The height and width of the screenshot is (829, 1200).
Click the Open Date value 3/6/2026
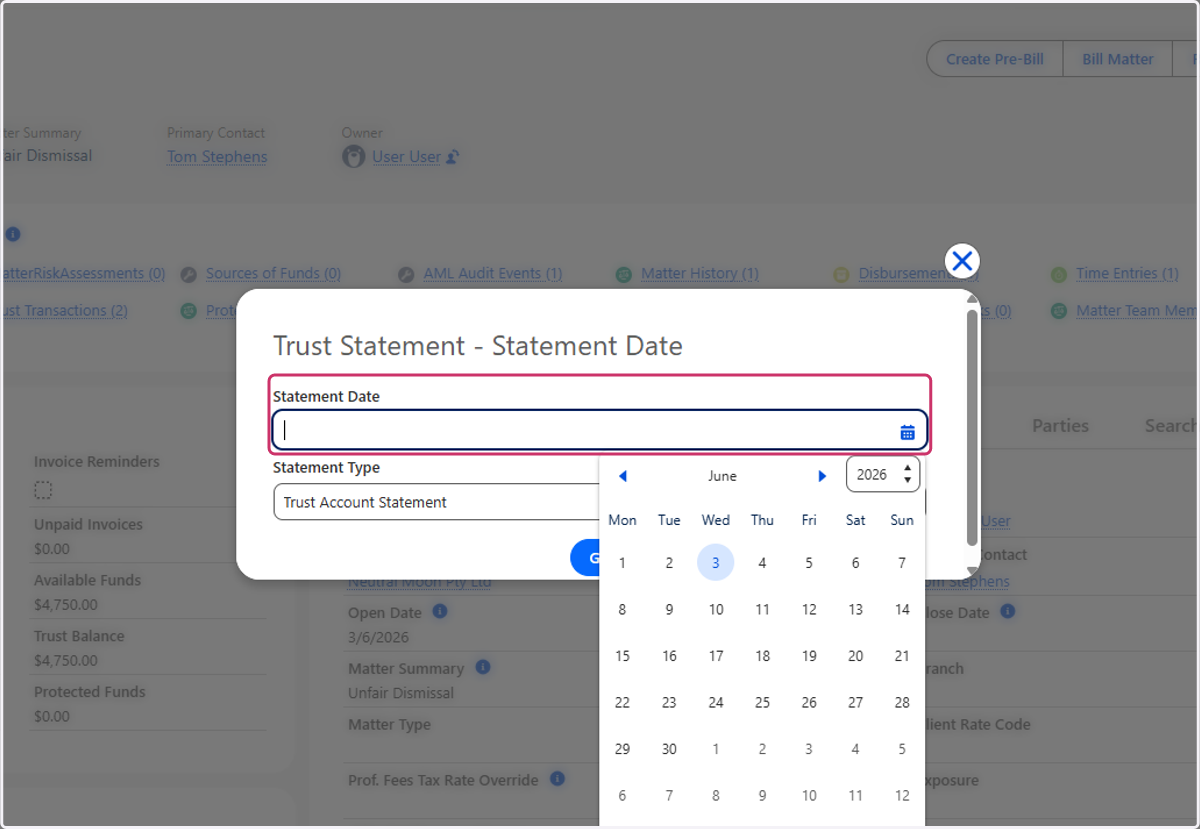[x=378, y=637]
